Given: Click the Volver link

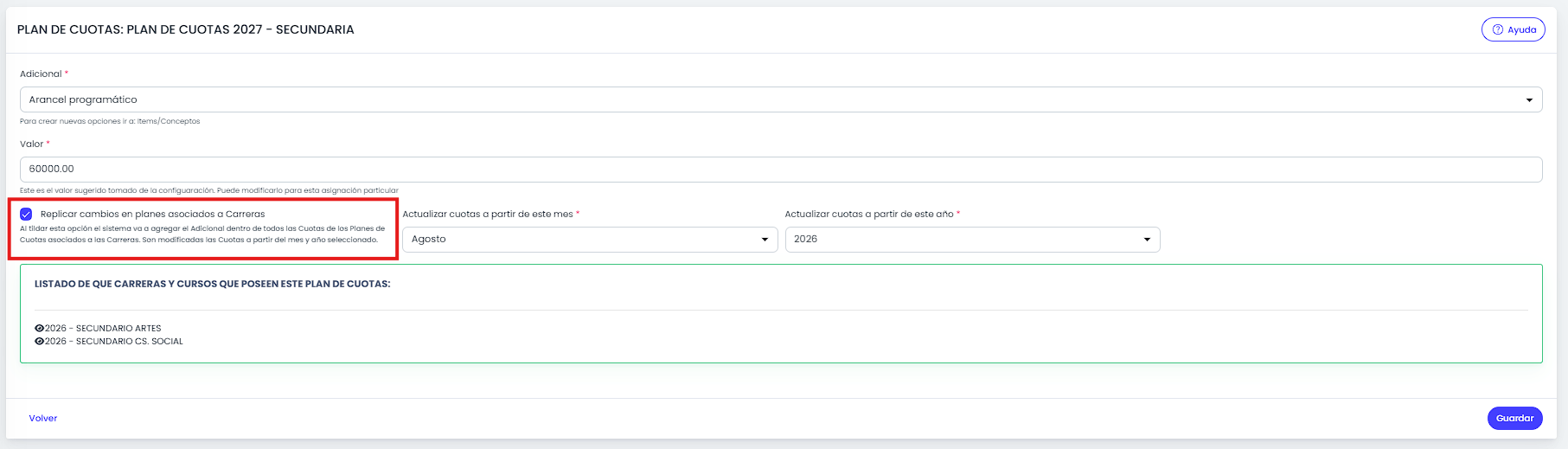Looking at the screenshot, I should pyautogui.click(x=43, y=419).
